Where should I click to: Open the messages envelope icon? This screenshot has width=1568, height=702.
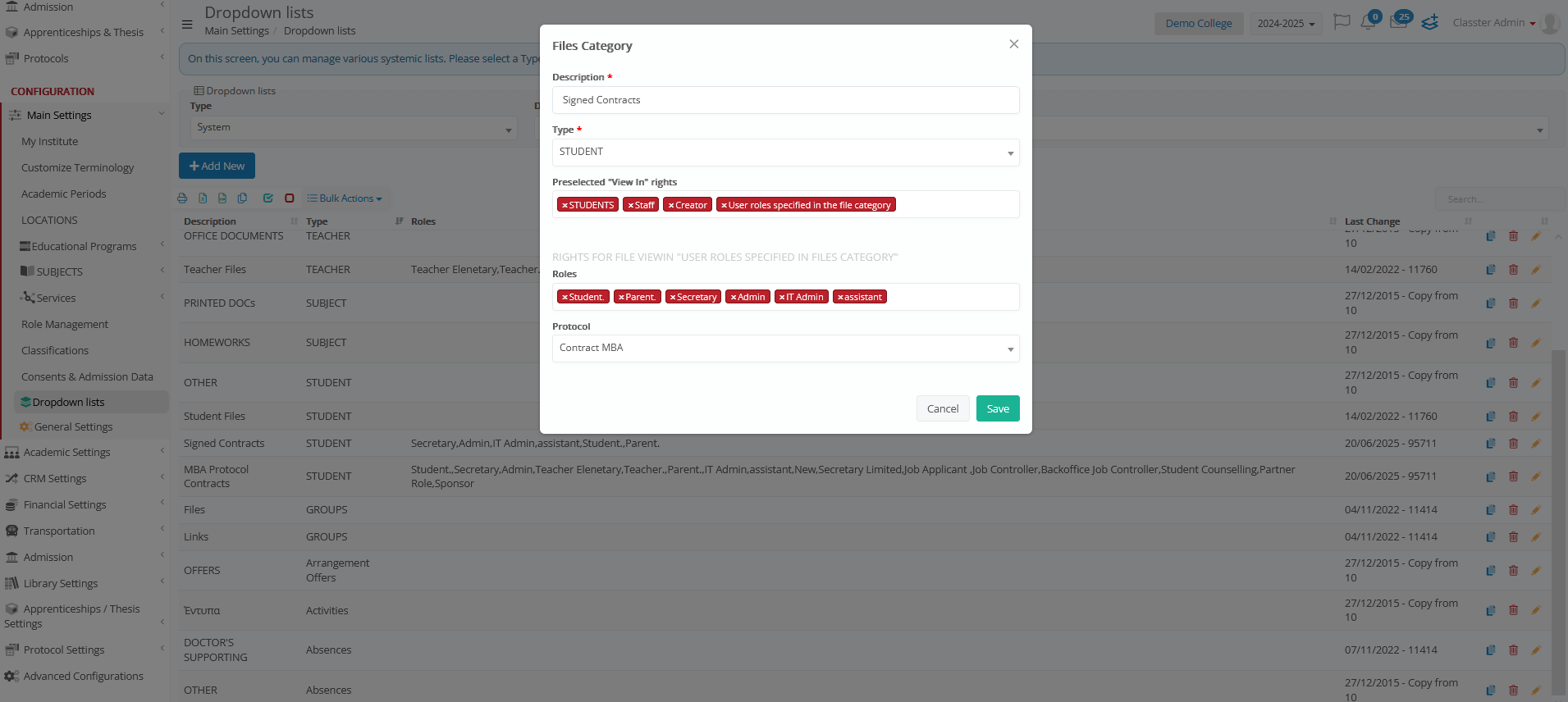(x=1398, y=22)
